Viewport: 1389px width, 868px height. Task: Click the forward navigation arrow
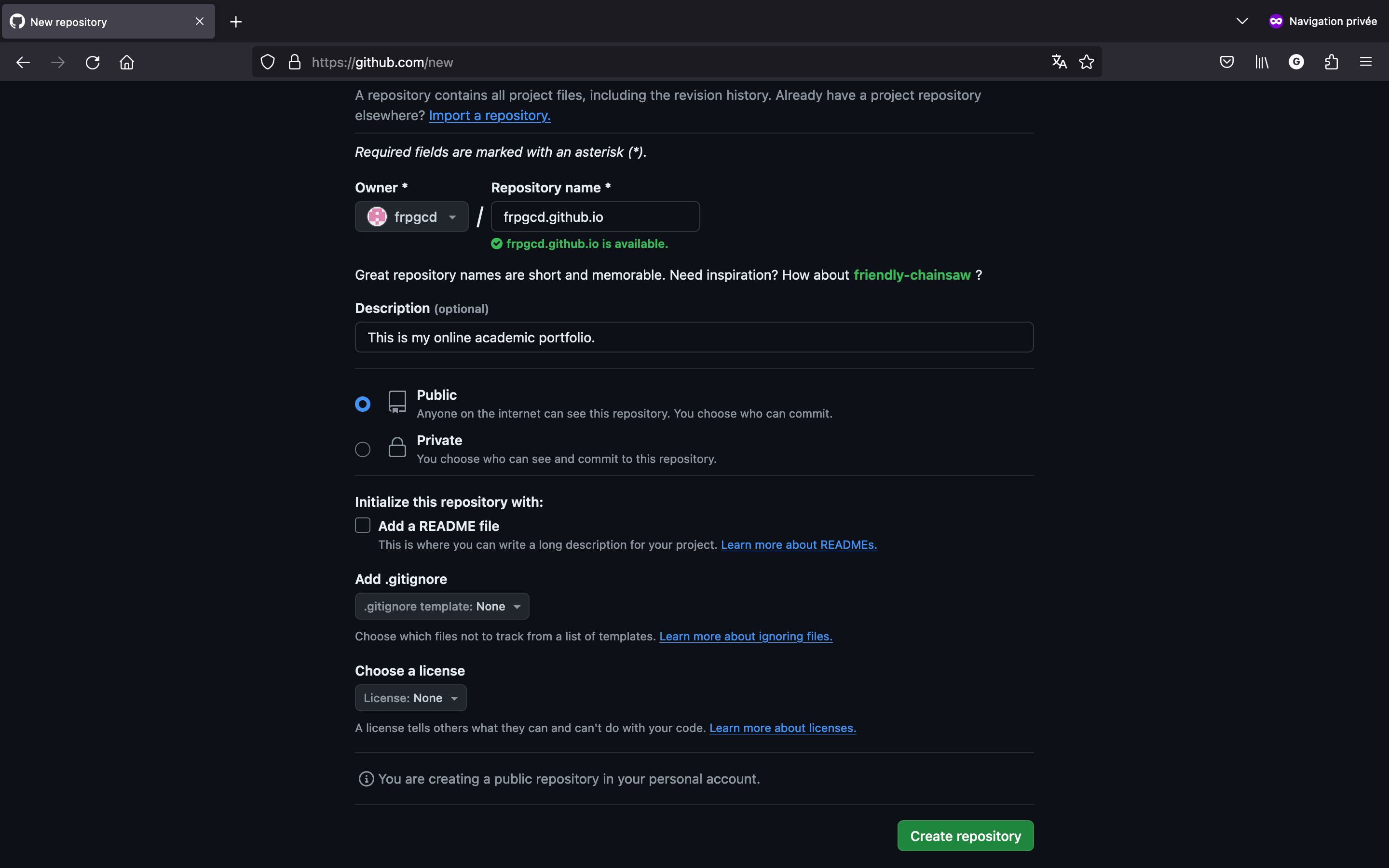tap(58, 62)
